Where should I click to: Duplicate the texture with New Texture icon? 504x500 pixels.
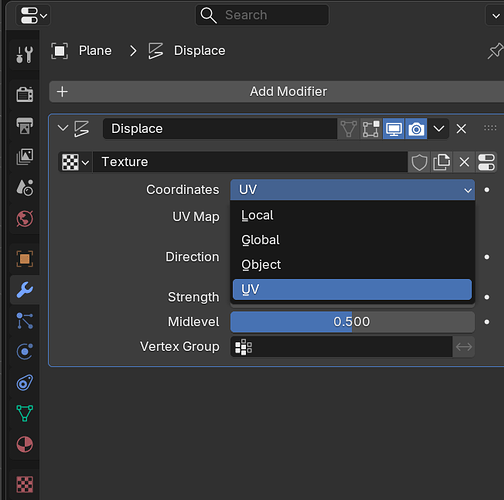[442, 162]
